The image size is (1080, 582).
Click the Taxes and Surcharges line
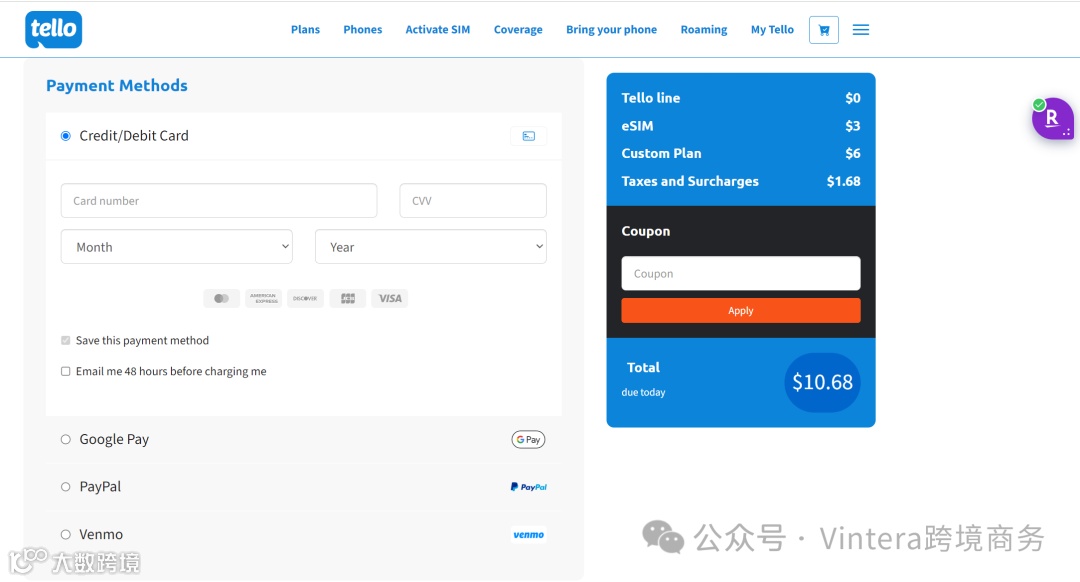[x=740, y=181]
